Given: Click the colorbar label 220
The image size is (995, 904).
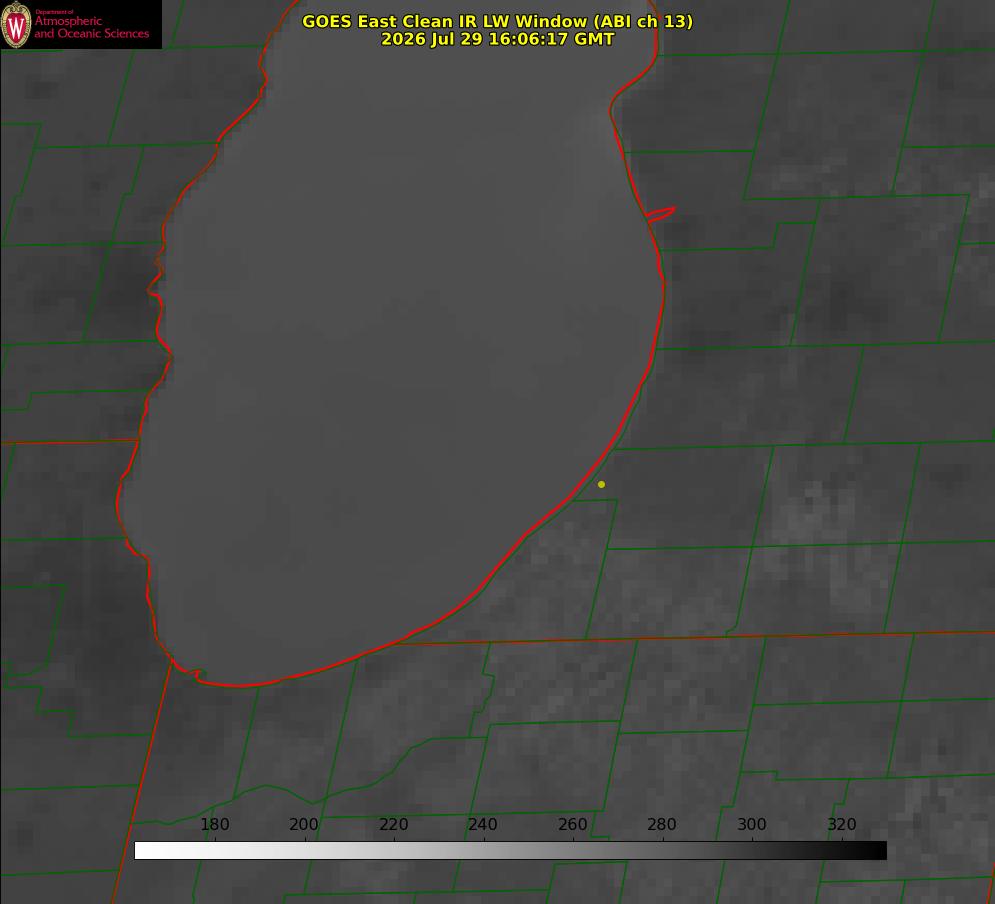Looking at the screenshot, I should (393, 824).
